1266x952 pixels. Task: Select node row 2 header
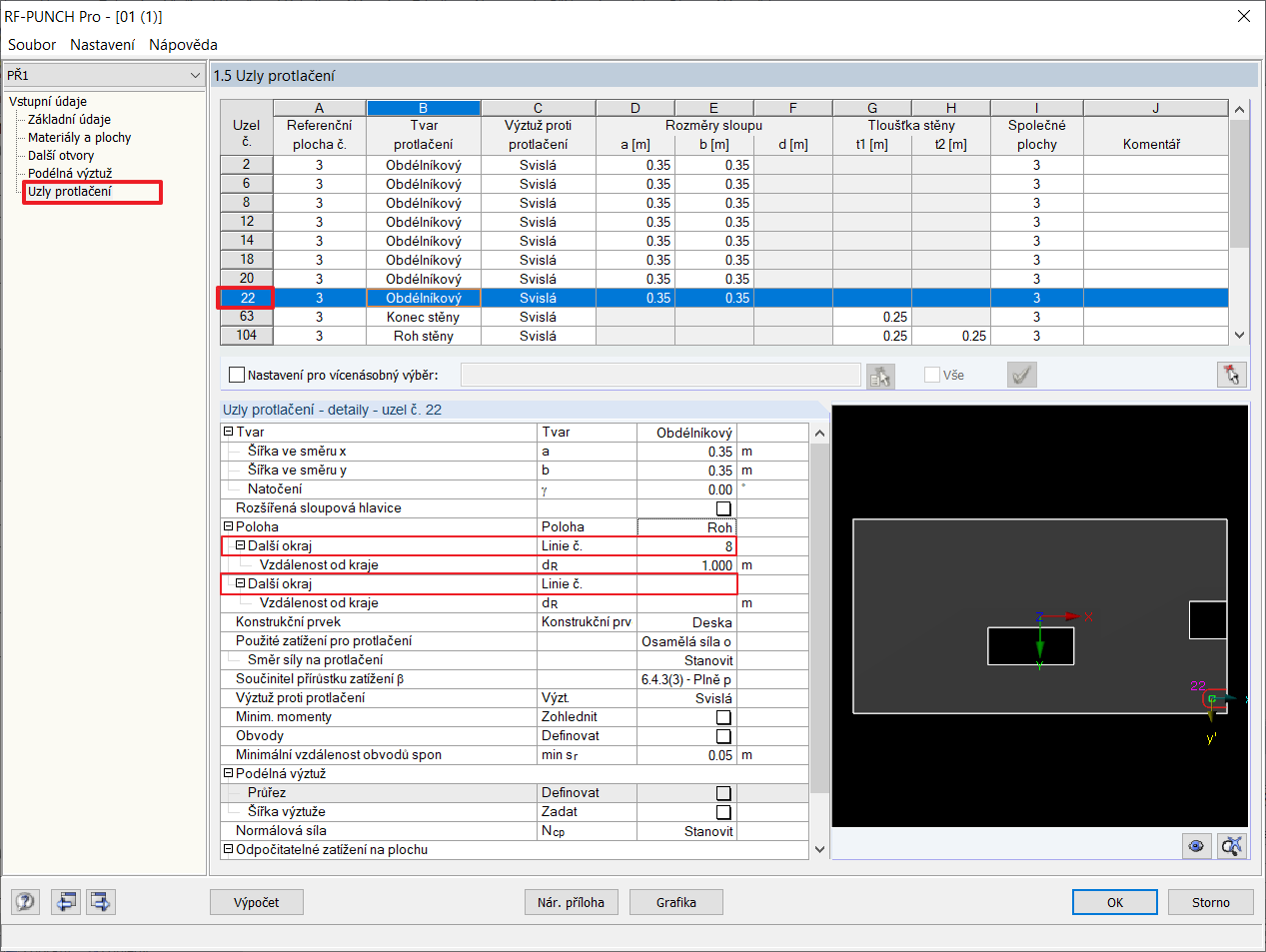(x=247, y=165)
